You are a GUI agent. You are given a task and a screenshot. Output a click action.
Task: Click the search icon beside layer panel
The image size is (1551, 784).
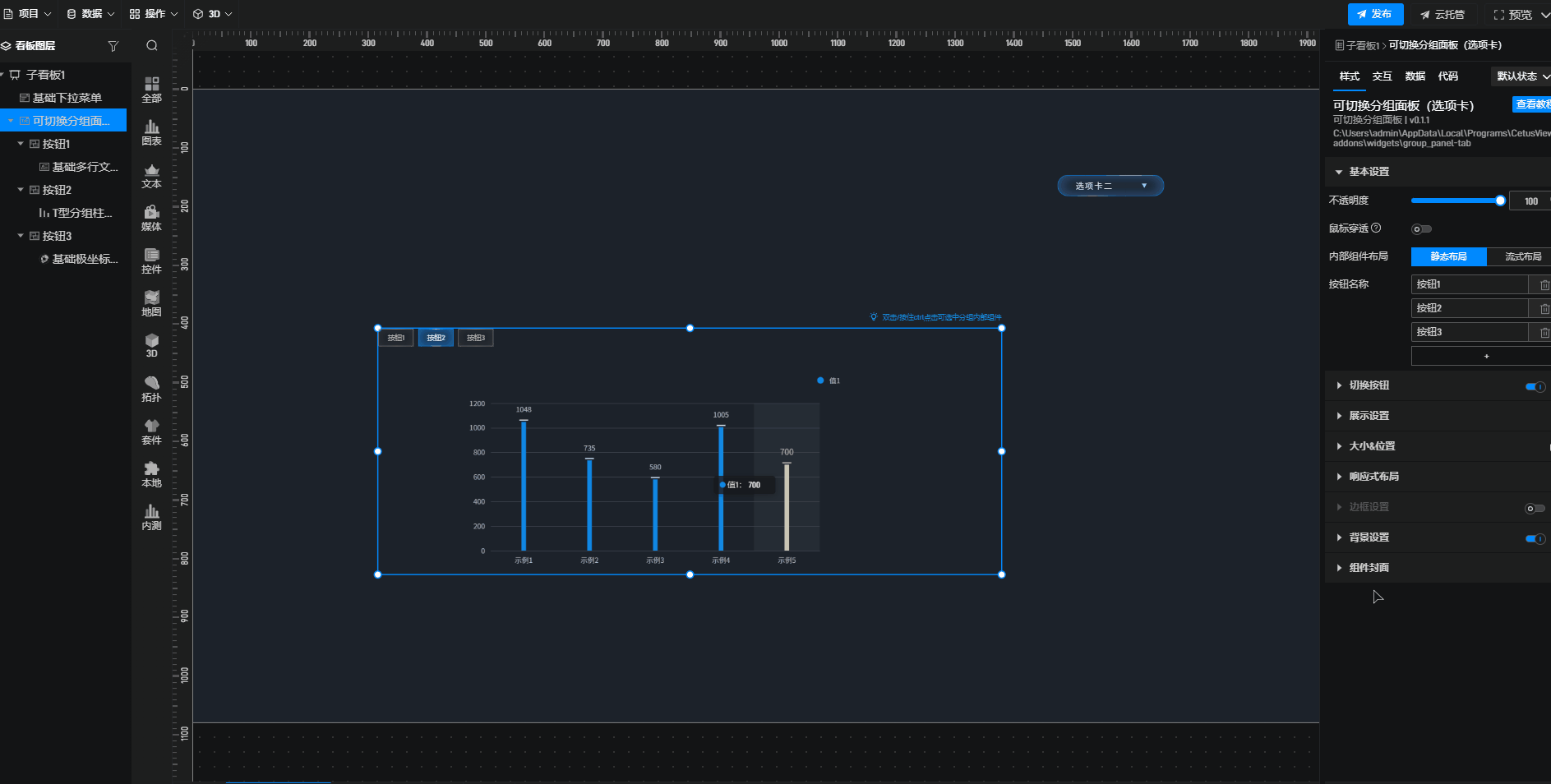point(152,46)
